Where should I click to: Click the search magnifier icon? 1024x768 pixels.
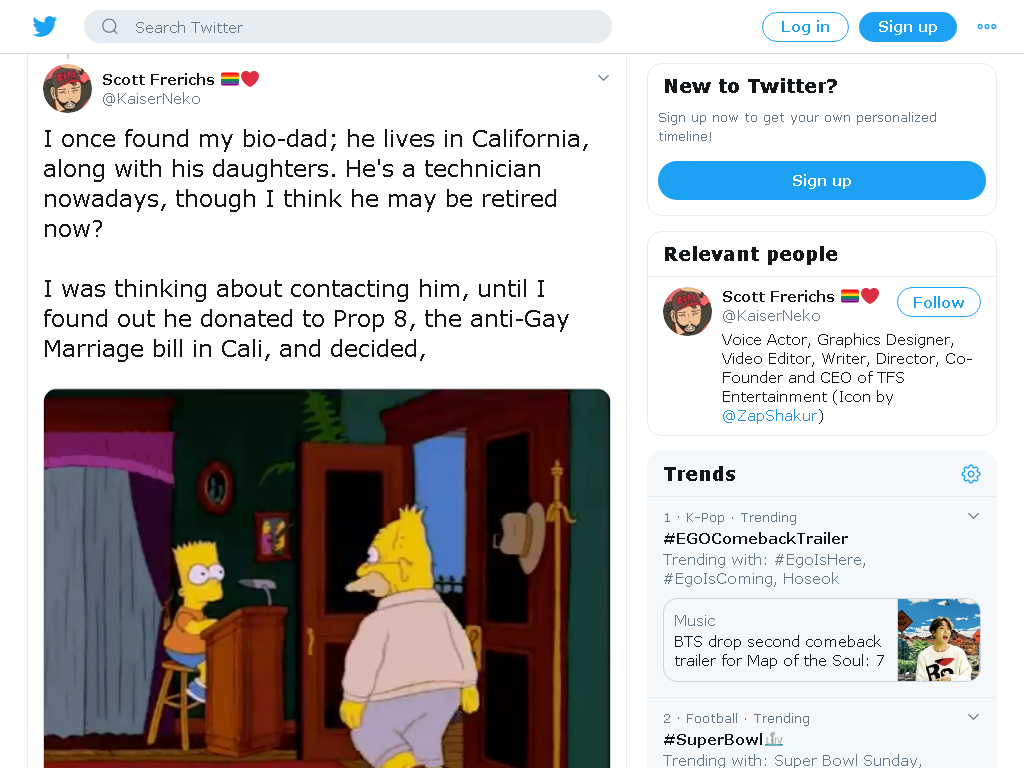110,27
